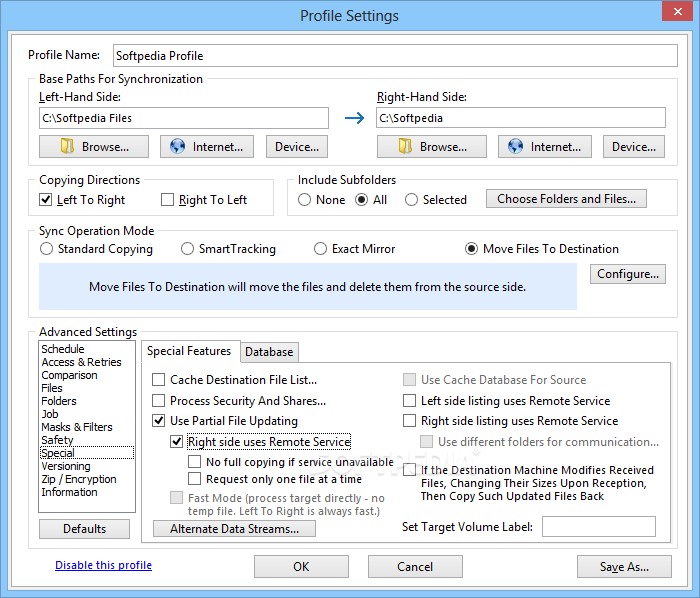Click the Save As button
This screenshot has width=700, height=598.
tap(624, 566)
